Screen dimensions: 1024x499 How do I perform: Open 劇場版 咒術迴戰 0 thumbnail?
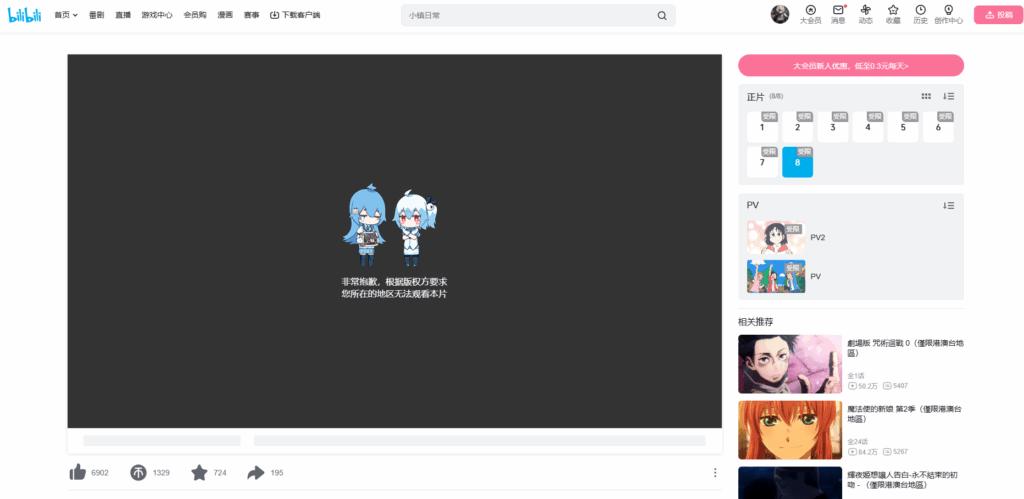click(x=790, y=364)
